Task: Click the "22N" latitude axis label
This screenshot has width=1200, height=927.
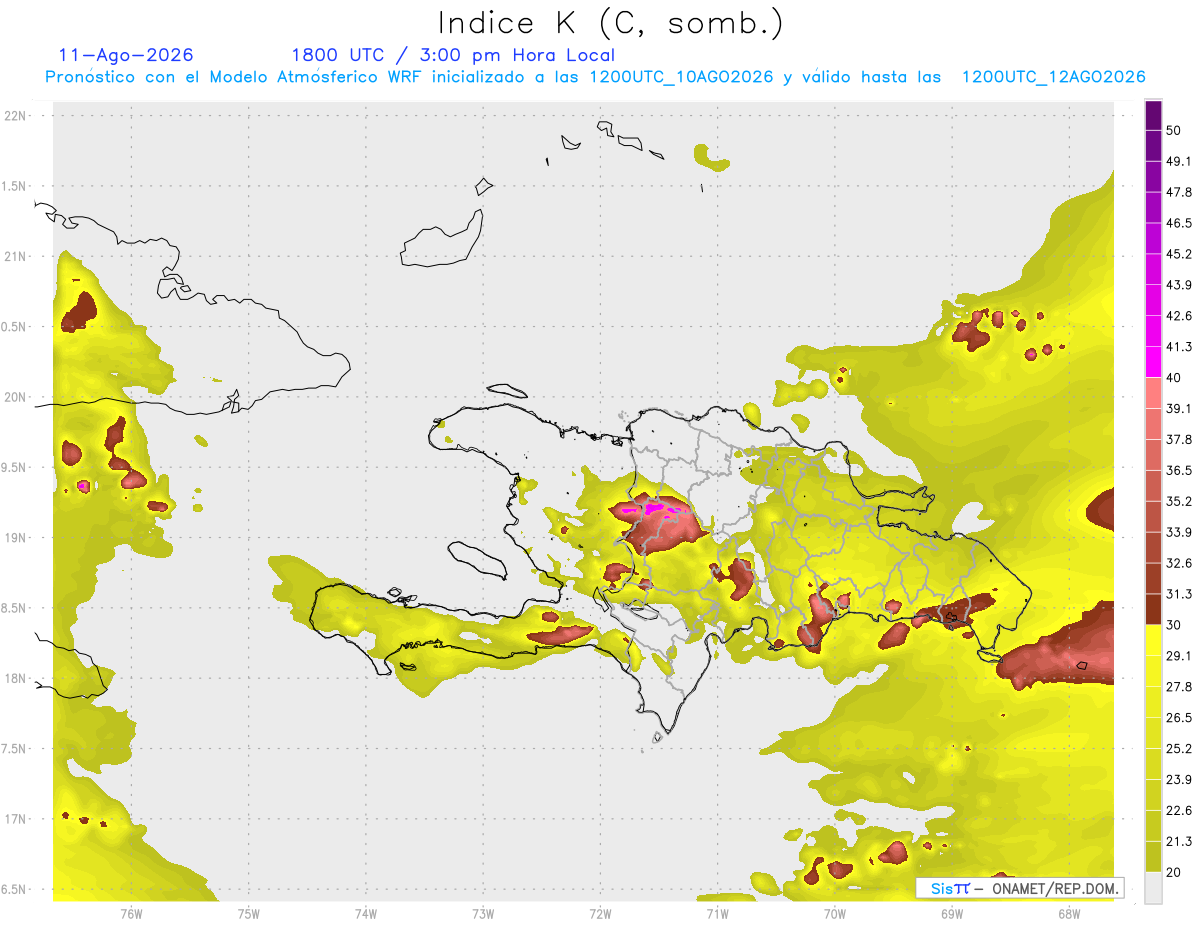Action: [17, 116]
